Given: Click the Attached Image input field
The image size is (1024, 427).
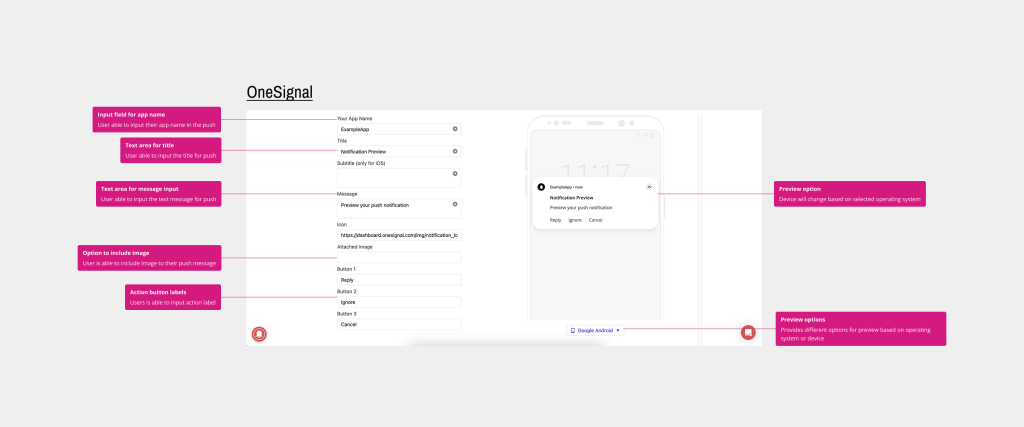Looking at the screenshot, I should click(x=399, y=257).
